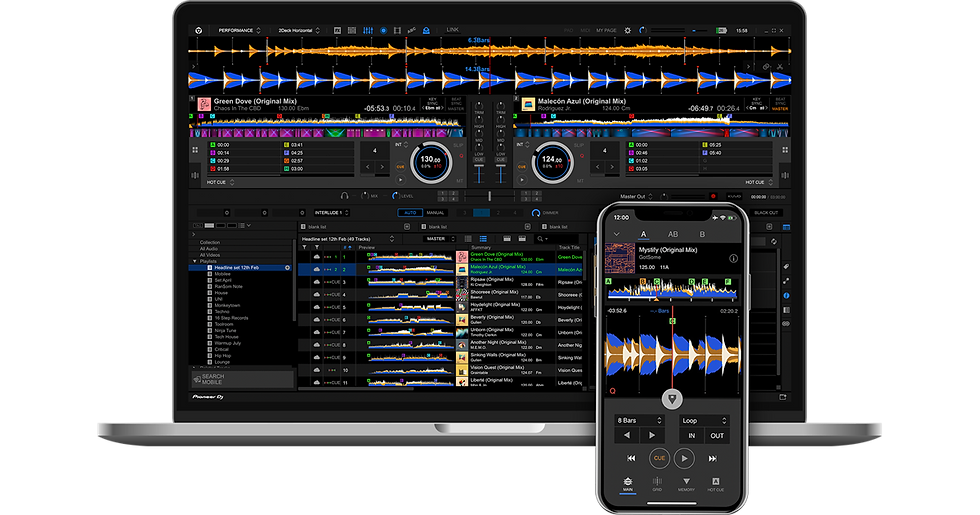Toggle SLIP mode on deck 1
Viewport: 980px width, 515px height.
(x=458, y=145)
